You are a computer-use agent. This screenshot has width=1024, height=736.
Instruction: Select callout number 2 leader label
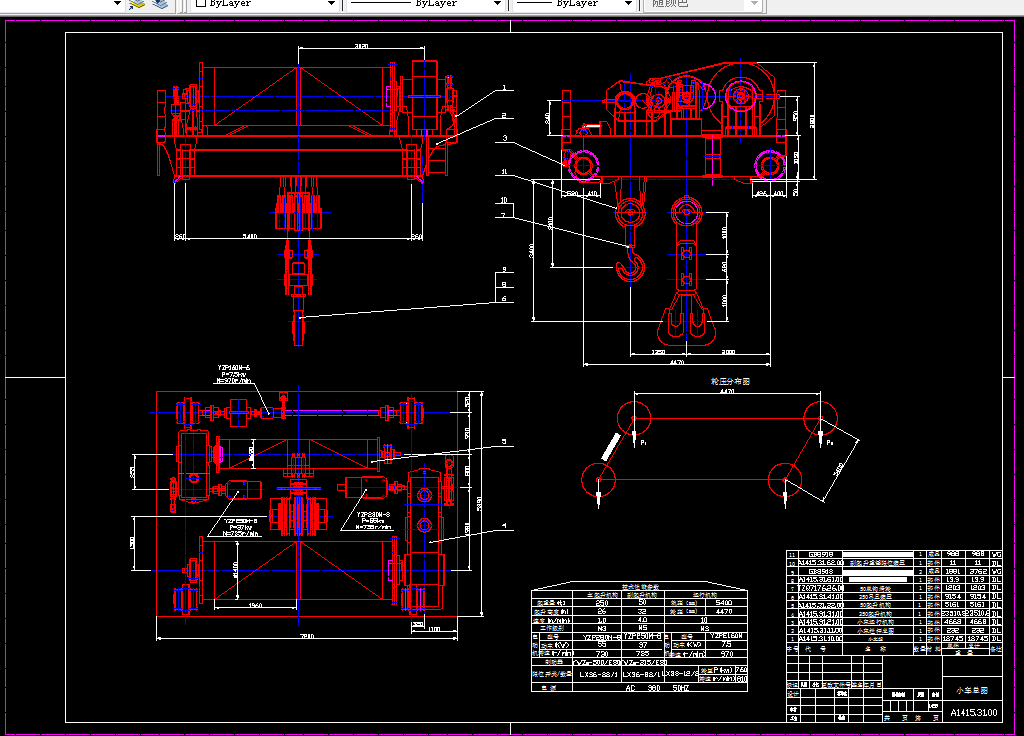click(x=504, y=115)
